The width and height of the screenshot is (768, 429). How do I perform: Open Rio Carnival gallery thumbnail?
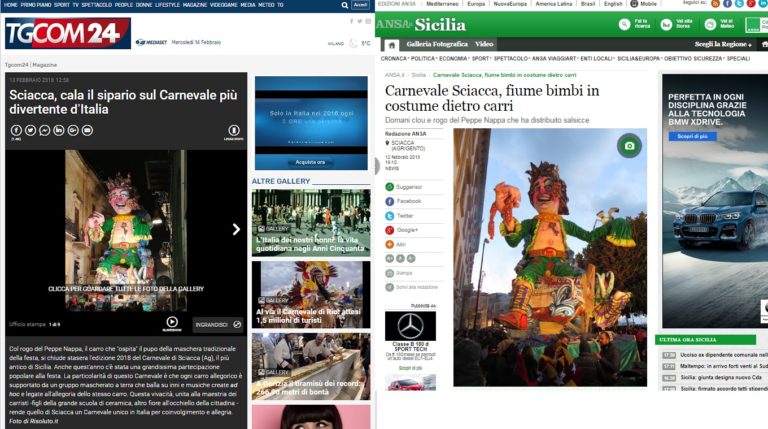(x=311, y=295)
